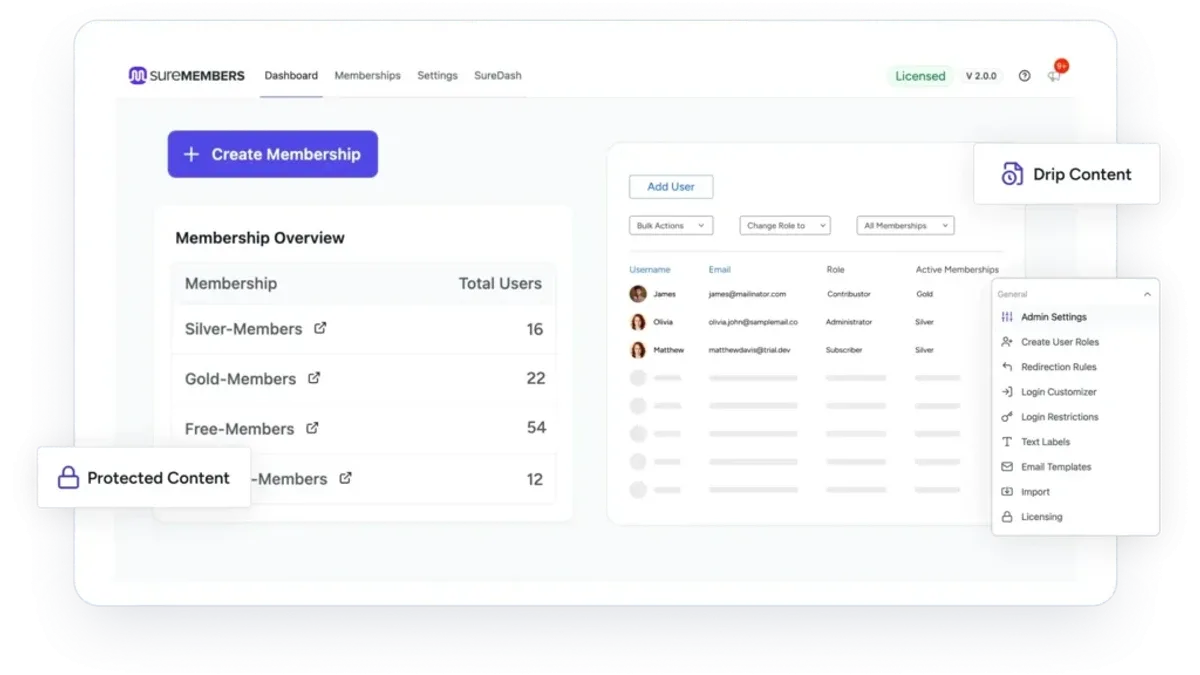Click the Admin Settings sliders icon
Viewport: 1200px width, 675px height.
(x=1007, y=317)
